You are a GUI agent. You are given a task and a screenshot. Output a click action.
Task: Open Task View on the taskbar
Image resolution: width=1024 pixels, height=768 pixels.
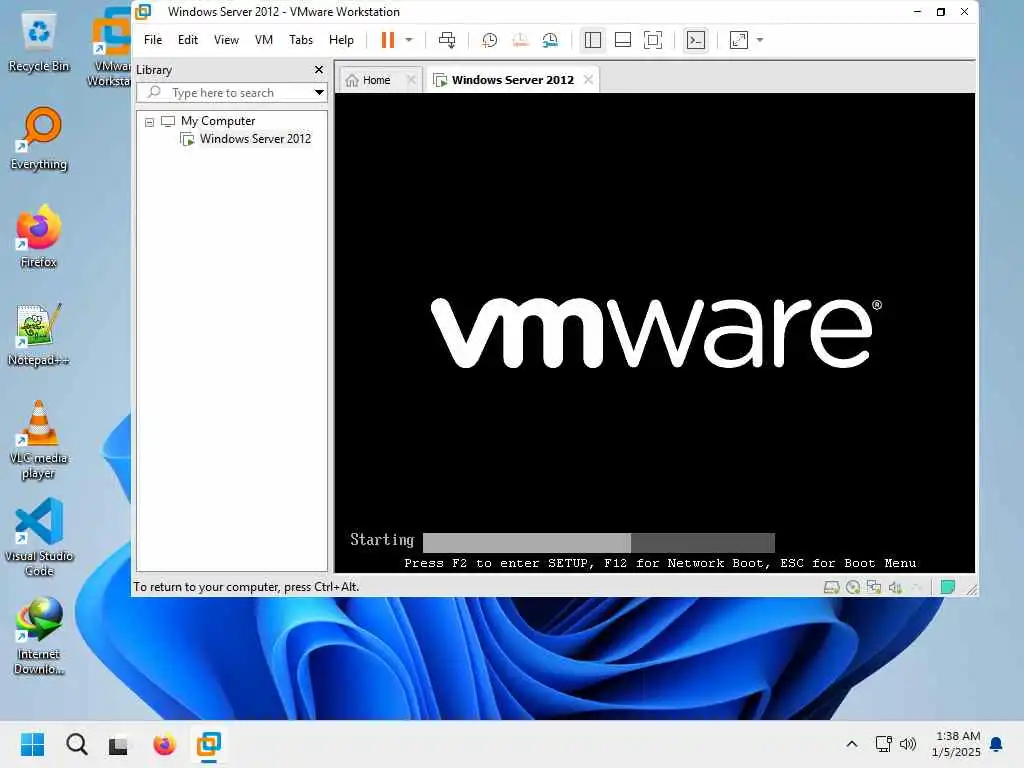[118, 744]
